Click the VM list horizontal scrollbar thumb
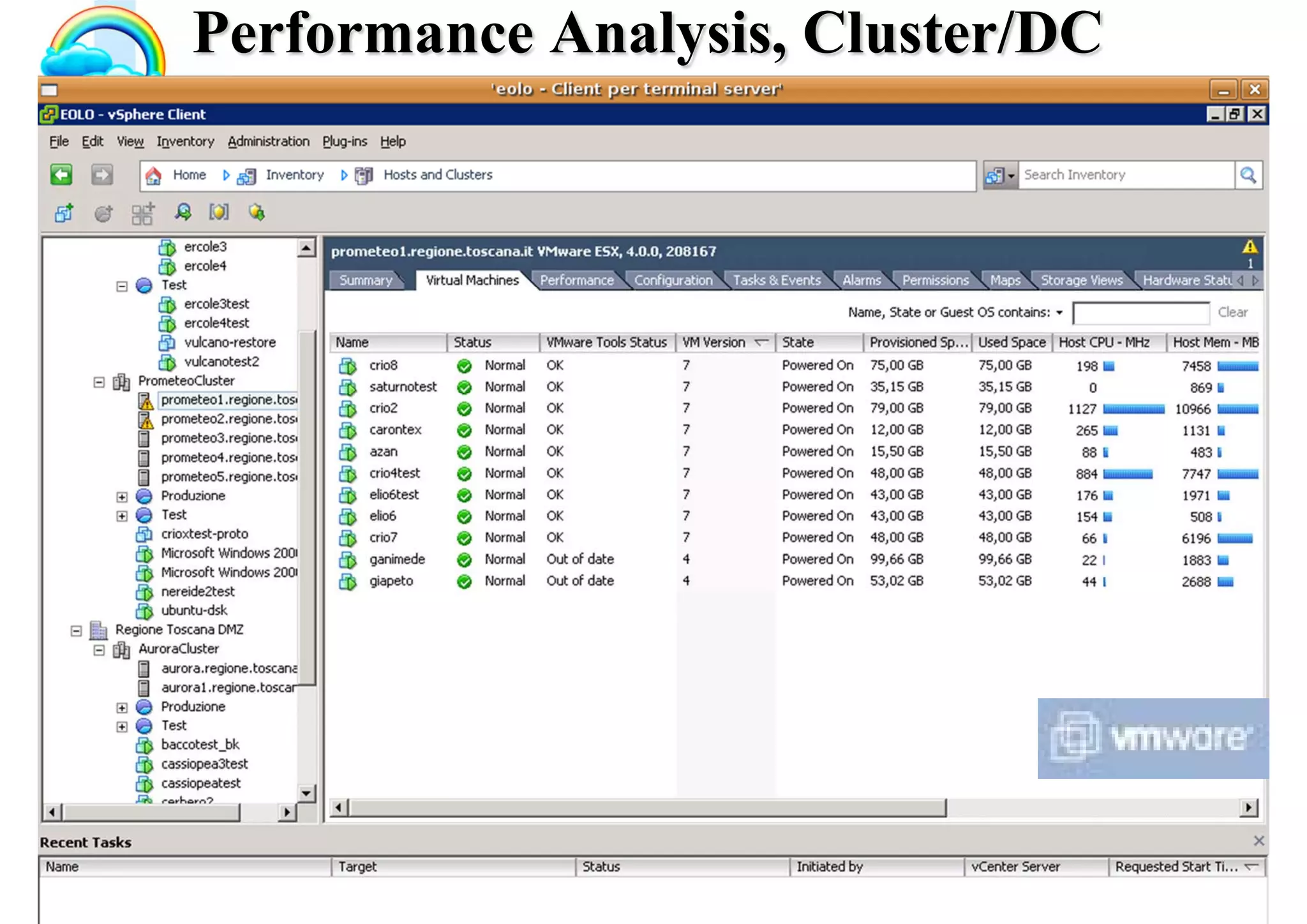The height and width of the screenshot is (924, 1307). click(647, 808)
